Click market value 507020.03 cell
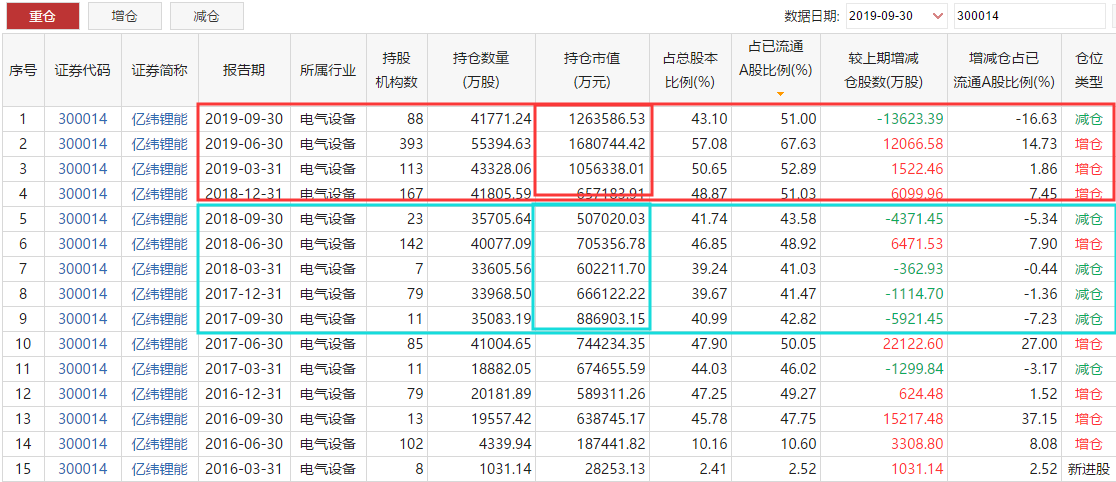1116x482 pixels. tap(591, 219)
